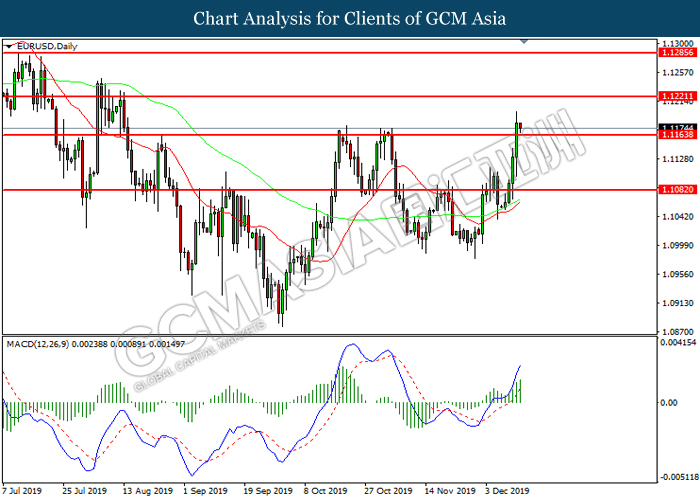
Task: Click the 7 Jul 2019 date label
Action: 22,491
